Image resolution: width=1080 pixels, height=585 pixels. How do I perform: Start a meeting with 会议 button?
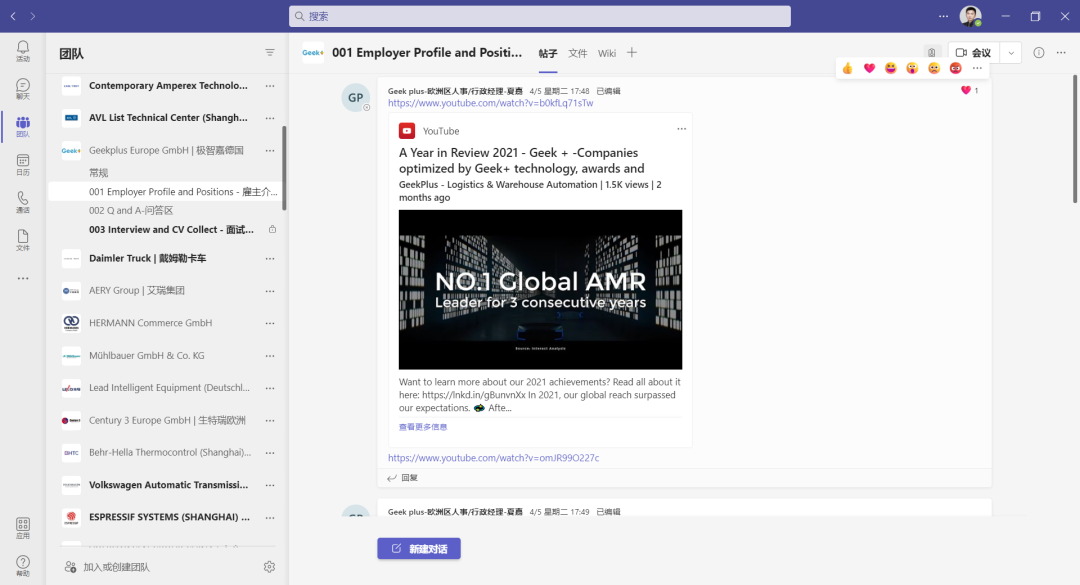click(974, 52)
